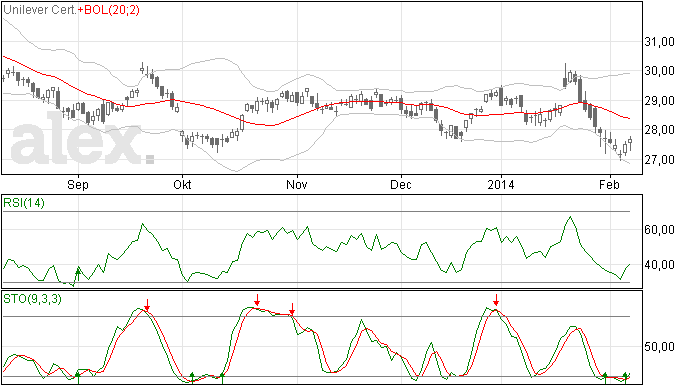Screen dimensions: 690x387
Task: Click the Nov month axis label
Action: 297,184
